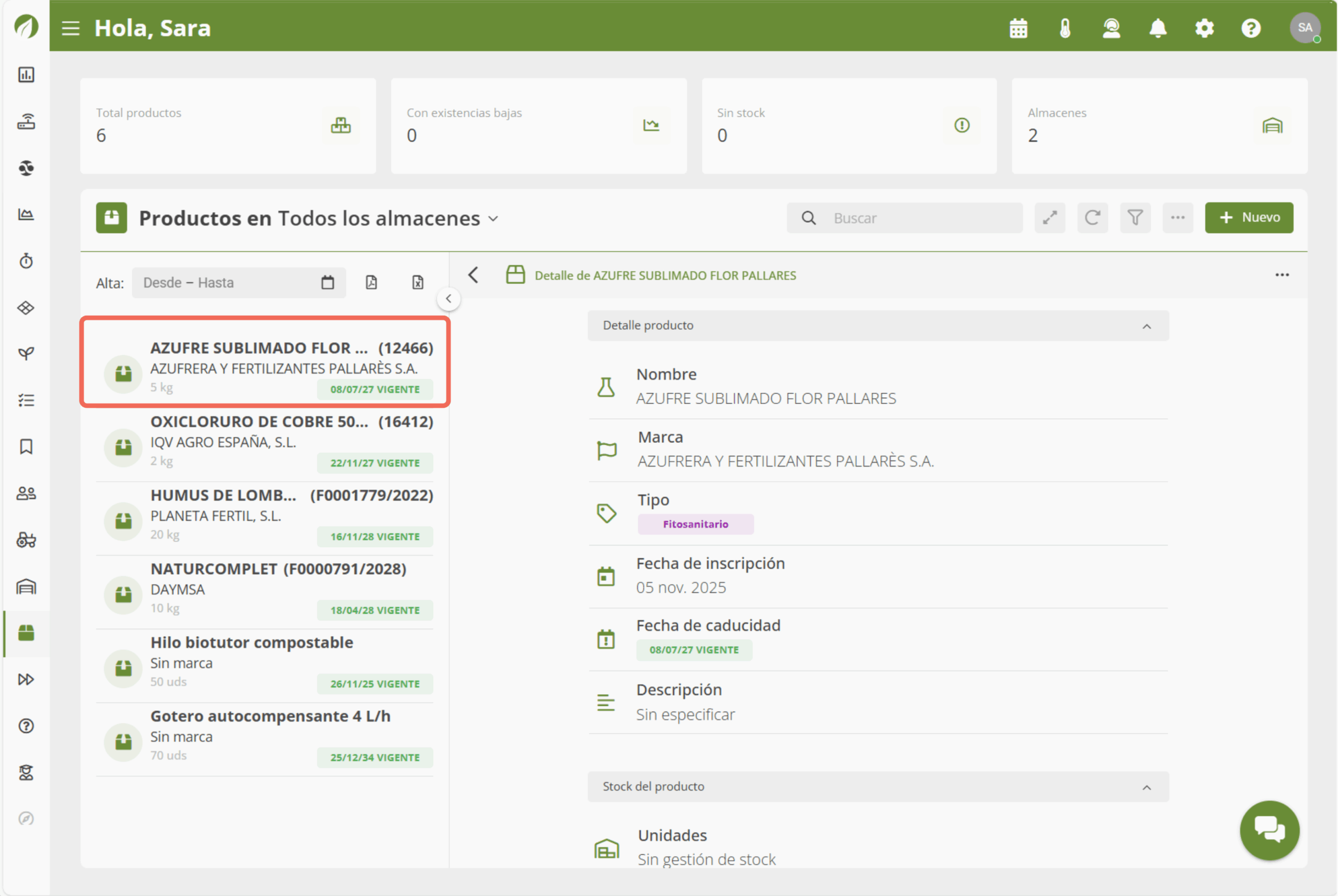
Task: Collapse the Stock del producto section
Action: tap(1146, 787)
